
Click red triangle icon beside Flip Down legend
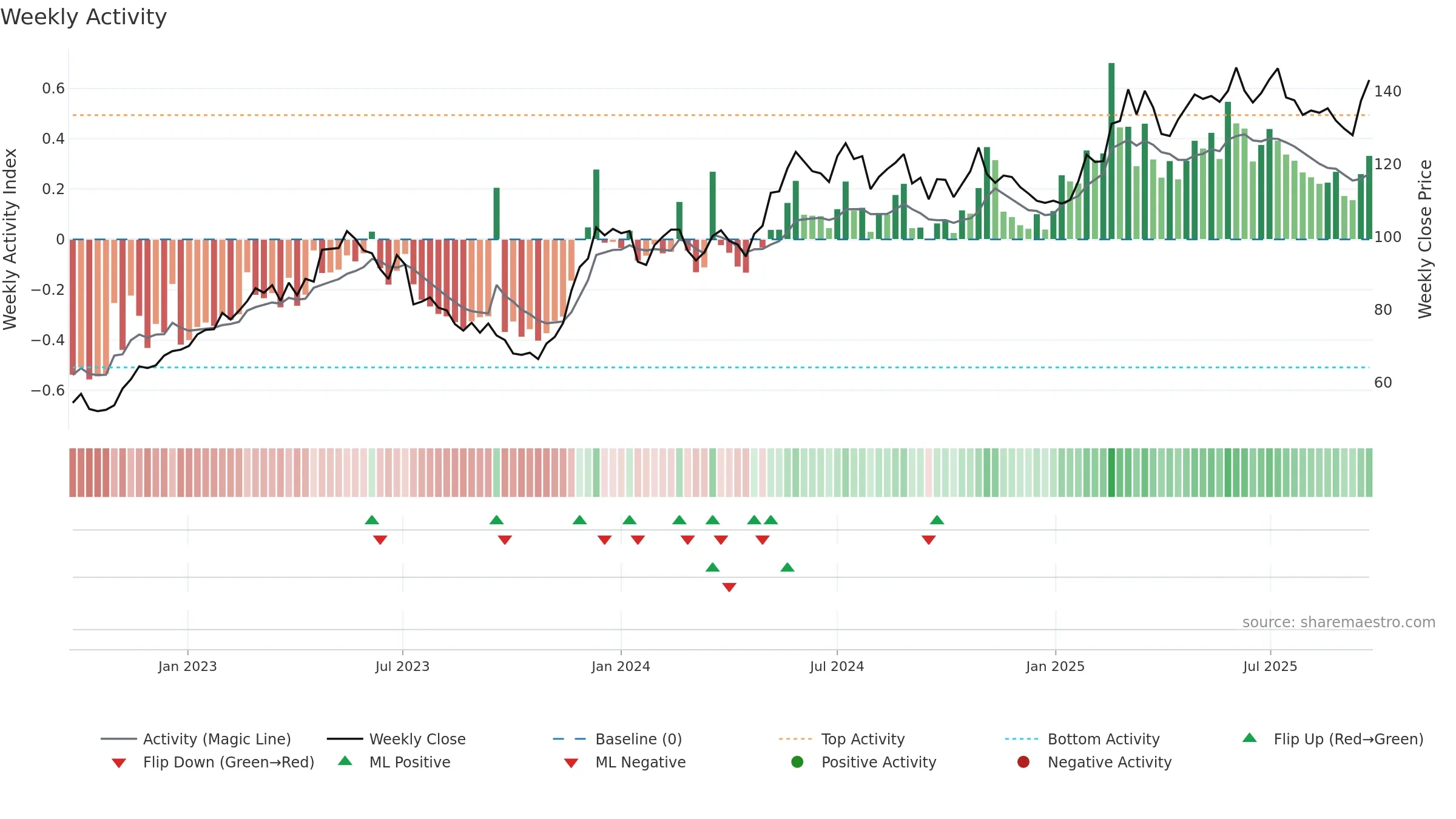[x=119, y=763]
